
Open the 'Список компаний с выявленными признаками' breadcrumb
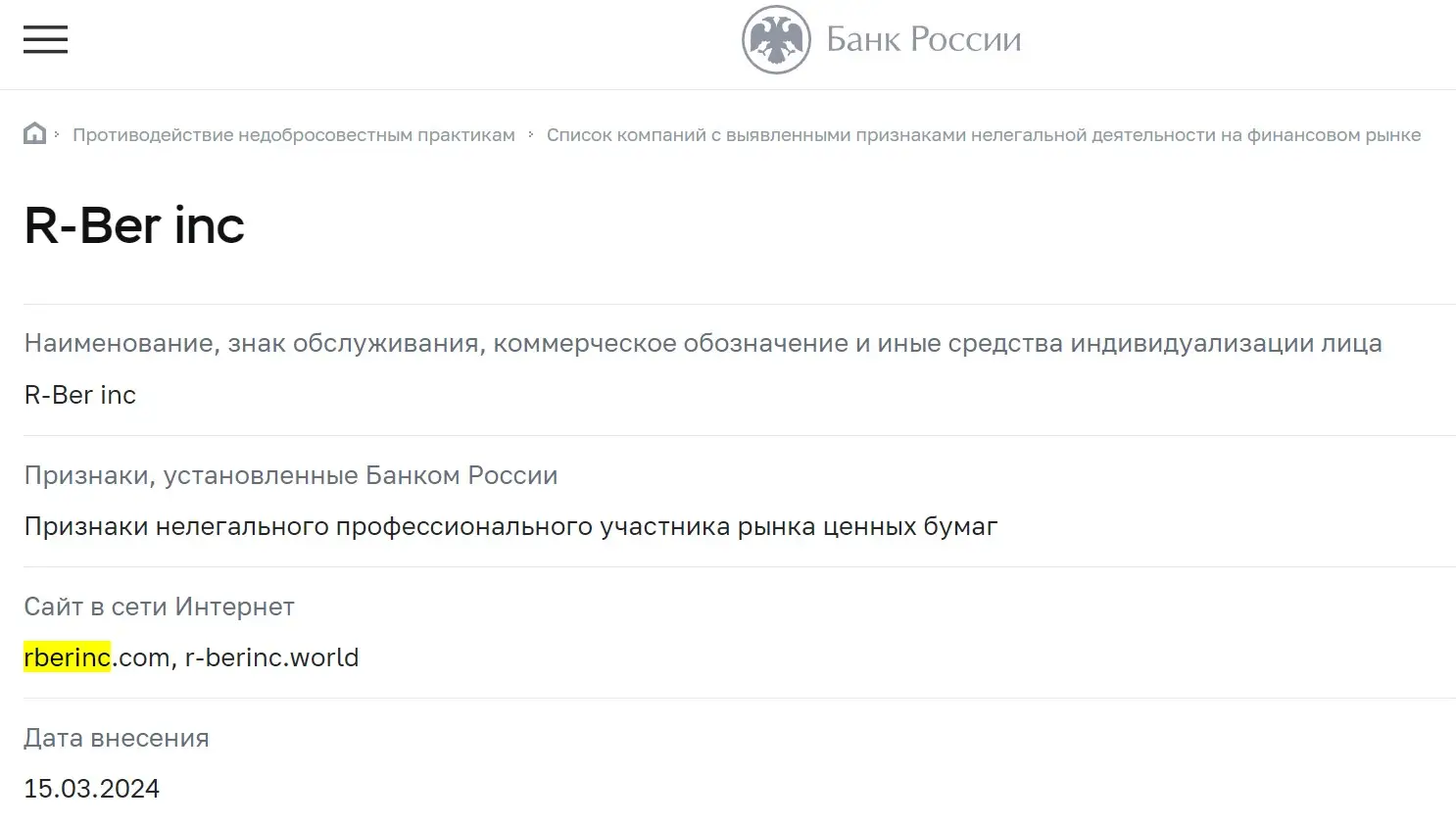[984, 134]
